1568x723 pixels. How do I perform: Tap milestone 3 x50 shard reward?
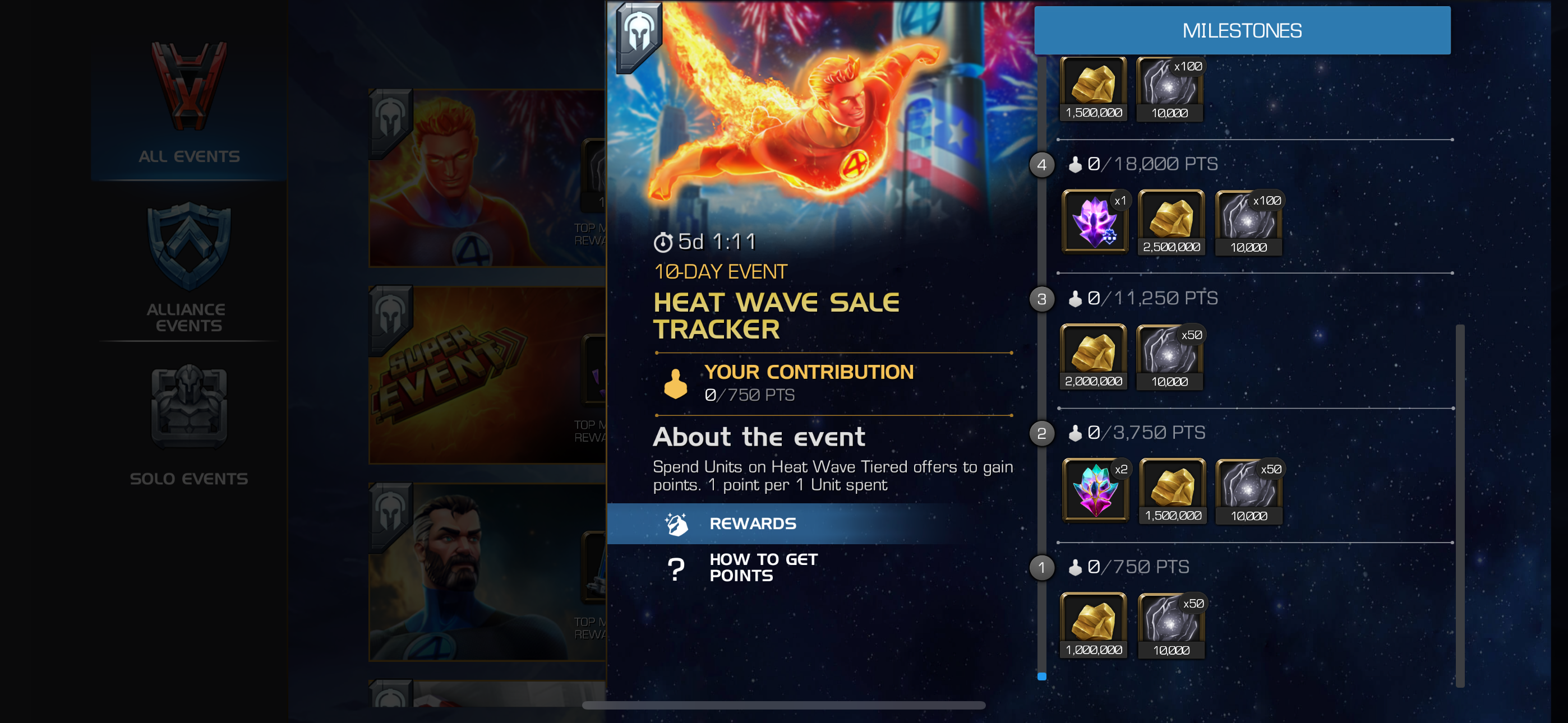click(x=1169, y=356)
